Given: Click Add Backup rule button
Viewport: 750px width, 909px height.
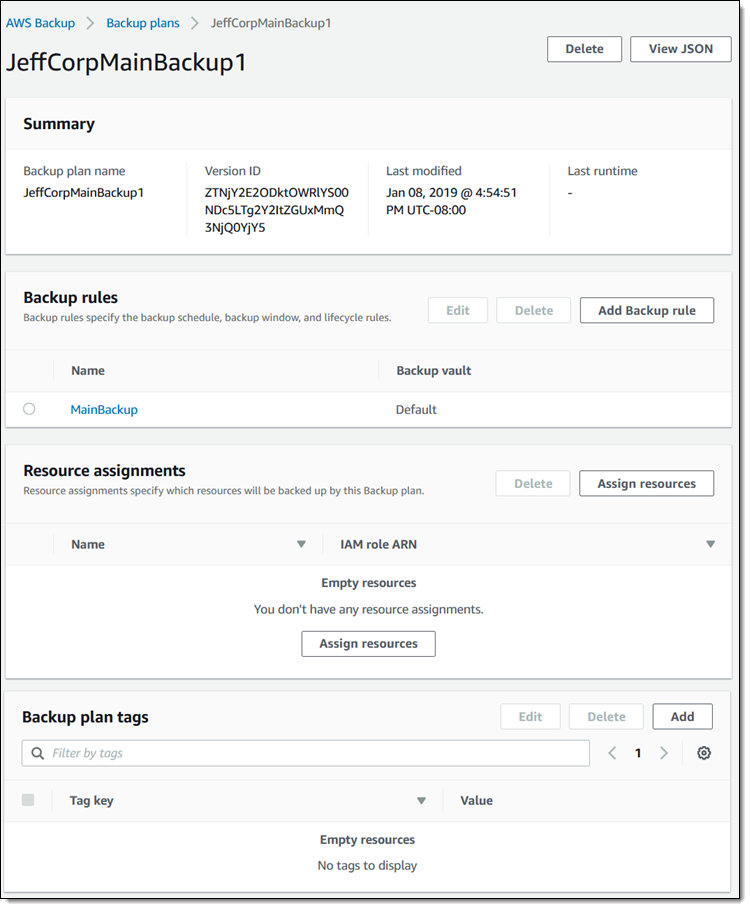Looking at the screenshot, I should click(x=646, y=310).
